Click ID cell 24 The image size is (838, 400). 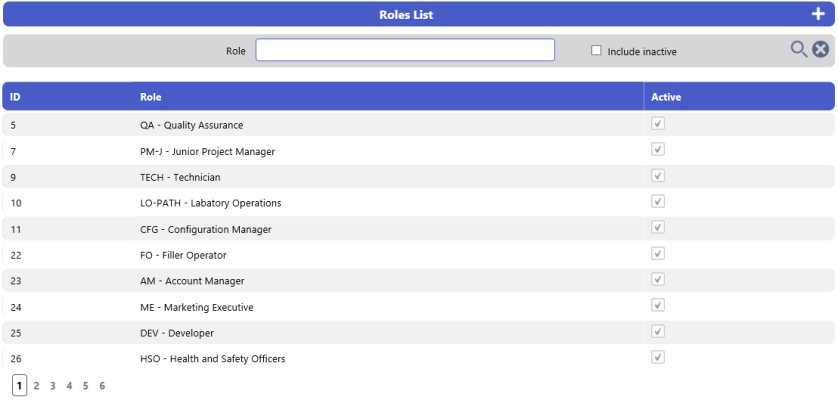click(x=15, y=307)
